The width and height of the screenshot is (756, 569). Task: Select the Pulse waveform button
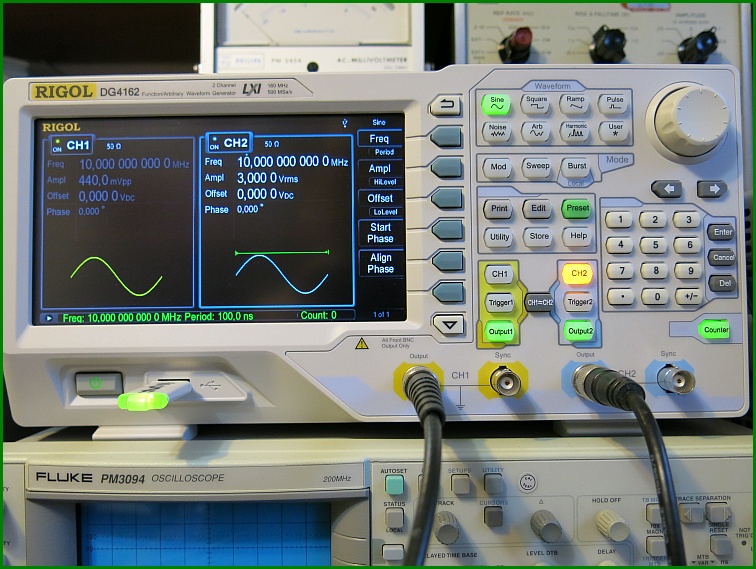click(x=614, y=103)
